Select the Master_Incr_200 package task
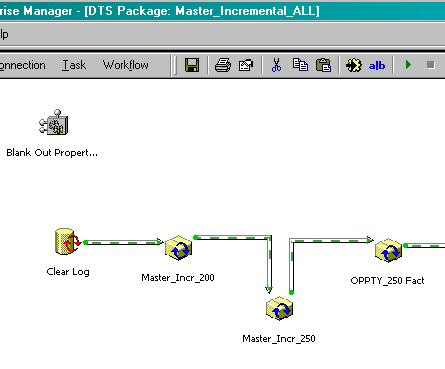 (x=178, y=248)
